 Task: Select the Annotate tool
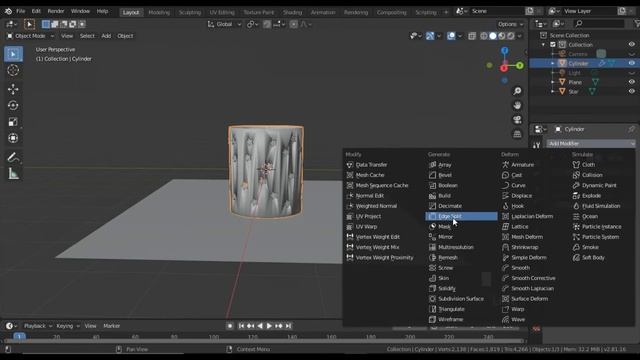[x=13, y=157]
